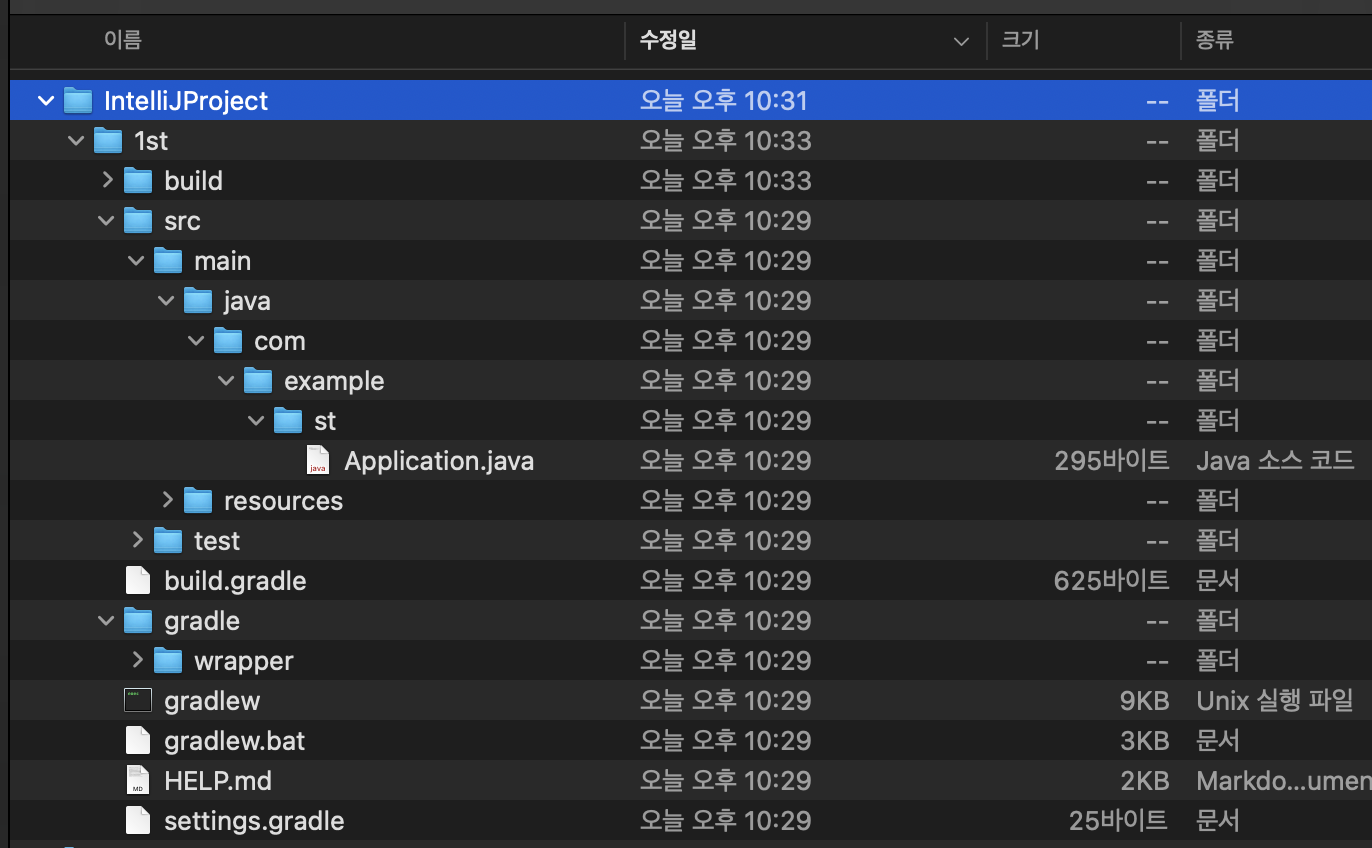
Task: Click the 625바이트 size of build.gradle
Action: pyautogui.click(x=1112, y=581)
